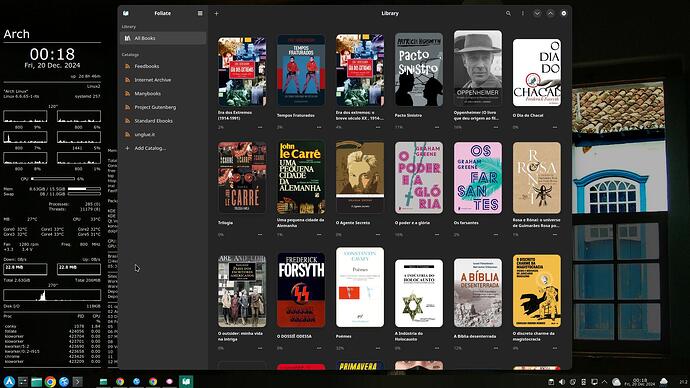Click title "O Agente Secreto"
Viewport: 690px width, 388px height.
pyautogui.click(x=353, y=223)
